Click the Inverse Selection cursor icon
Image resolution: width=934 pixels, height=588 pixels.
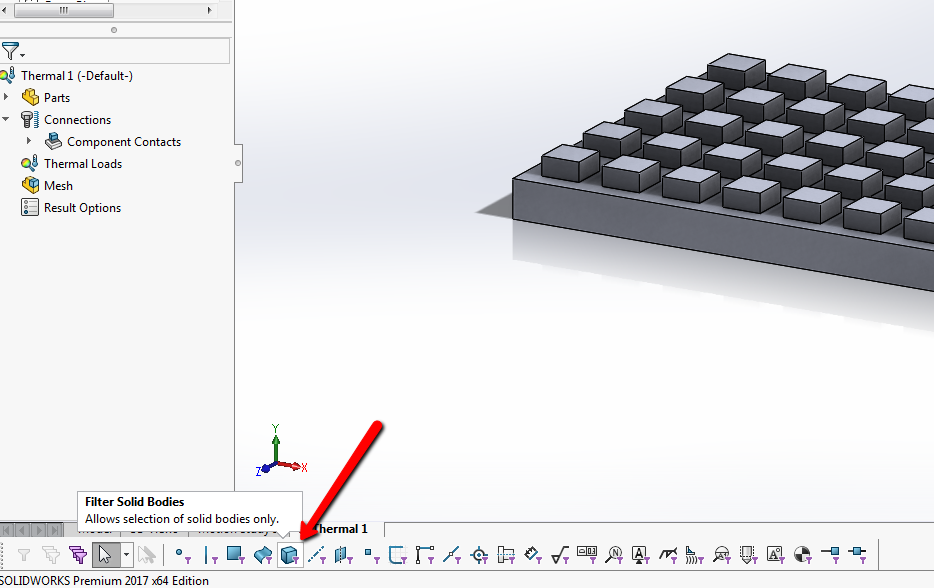(x=147, y=555)
